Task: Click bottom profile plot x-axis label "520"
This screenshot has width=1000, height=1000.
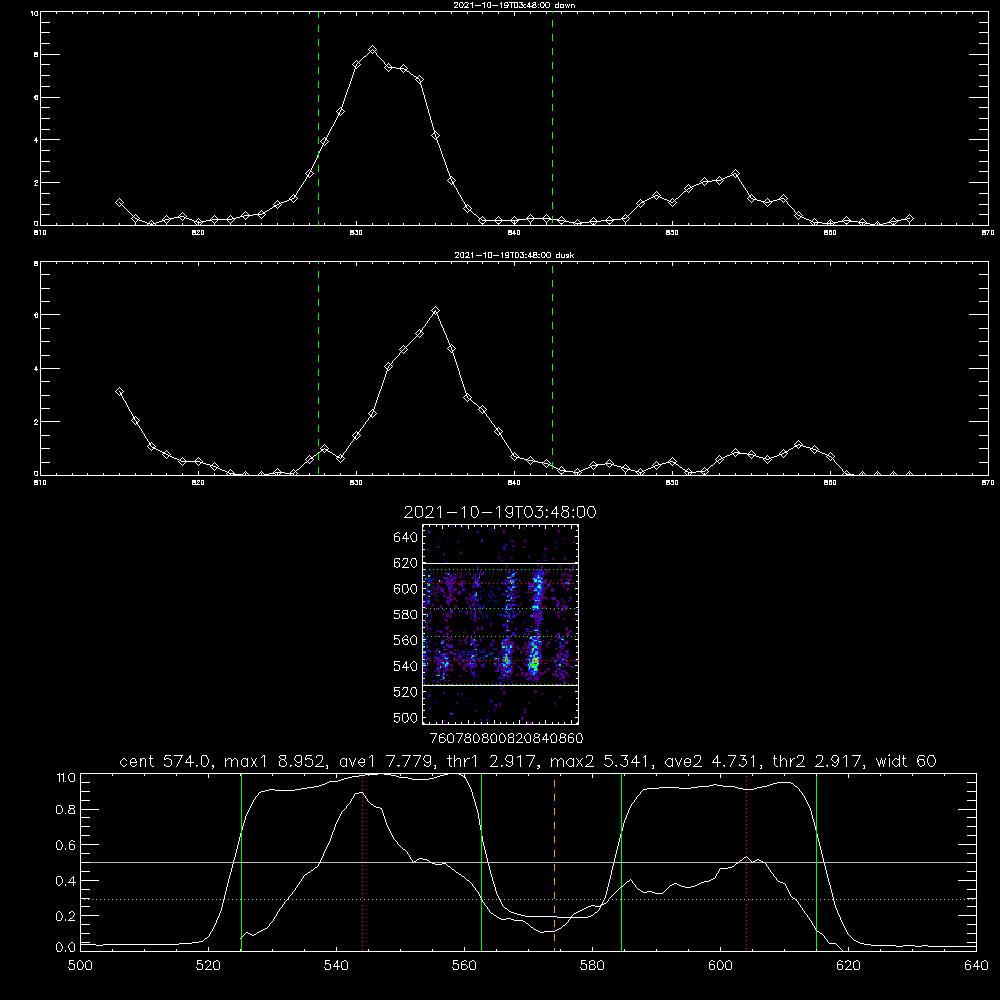Action: 209,966
